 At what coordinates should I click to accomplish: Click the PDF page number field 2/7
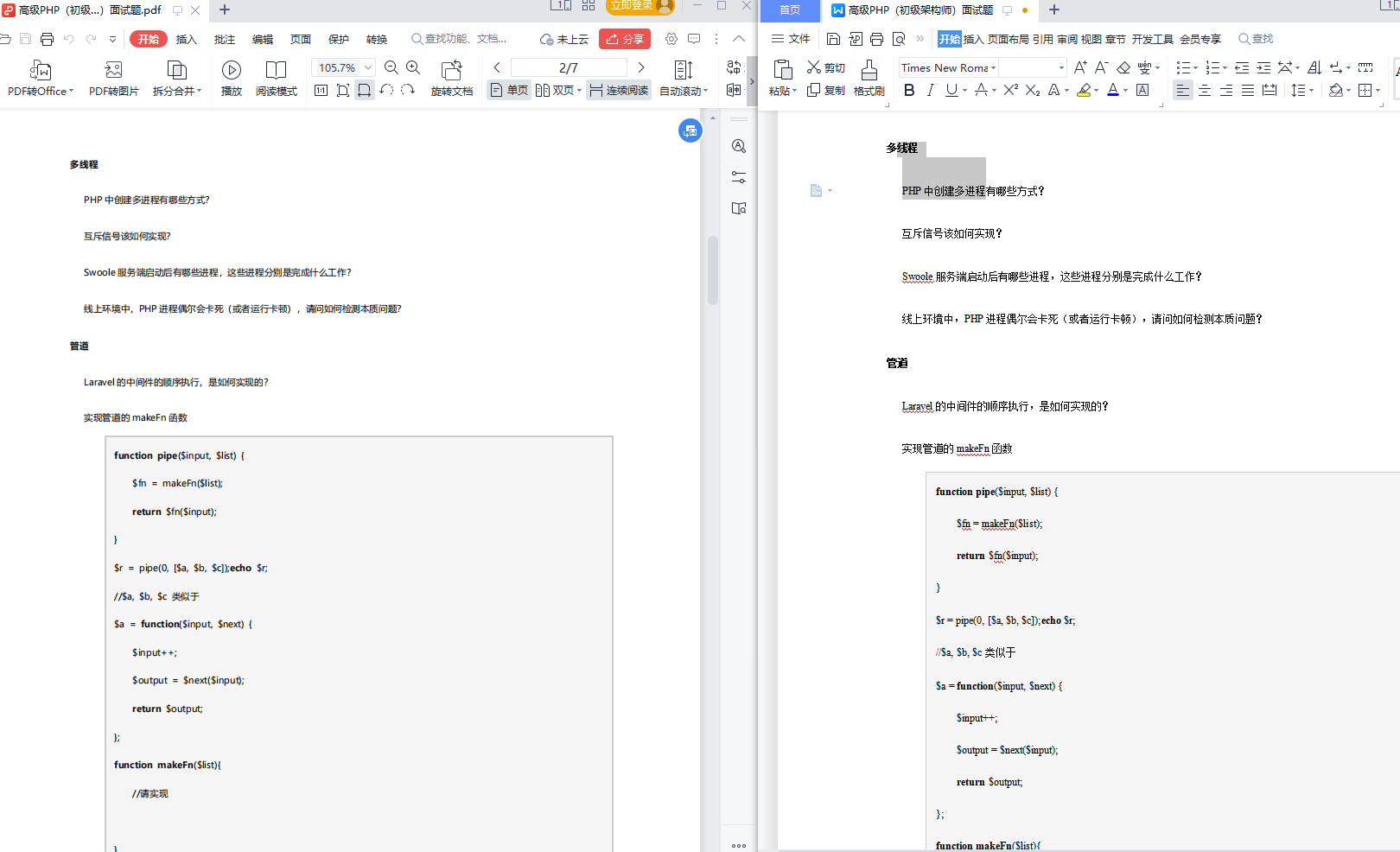569,67
